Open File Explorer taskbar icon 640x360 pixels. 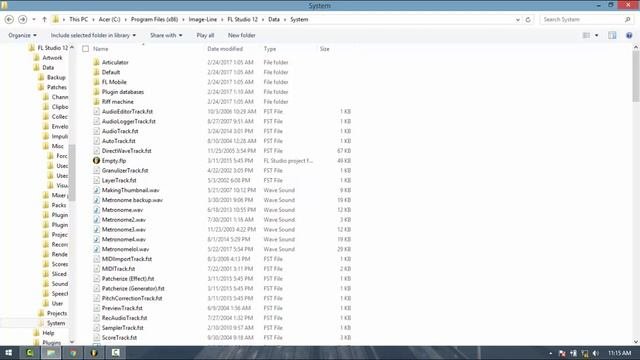point(51,353)
